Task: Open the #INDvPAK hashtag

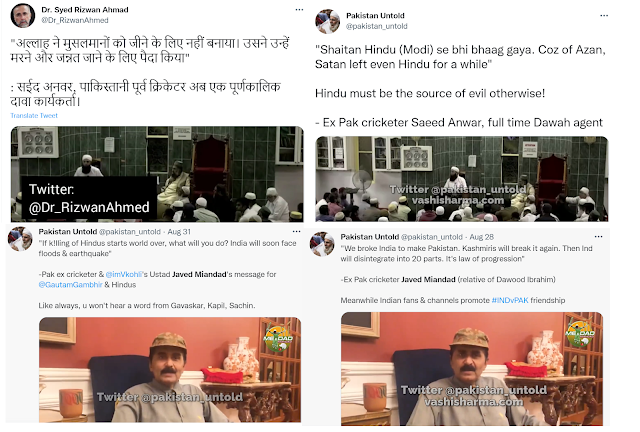Action: click(510, 300)
